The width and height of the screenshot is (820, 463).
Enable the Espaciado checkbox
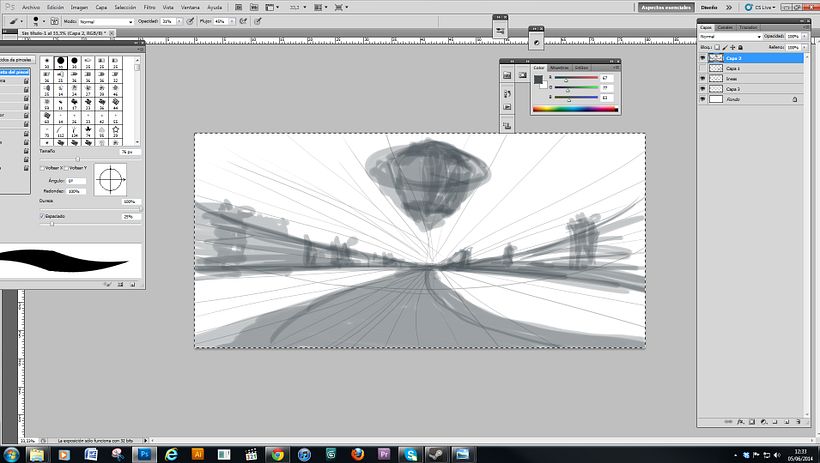[x=41, y=216]
